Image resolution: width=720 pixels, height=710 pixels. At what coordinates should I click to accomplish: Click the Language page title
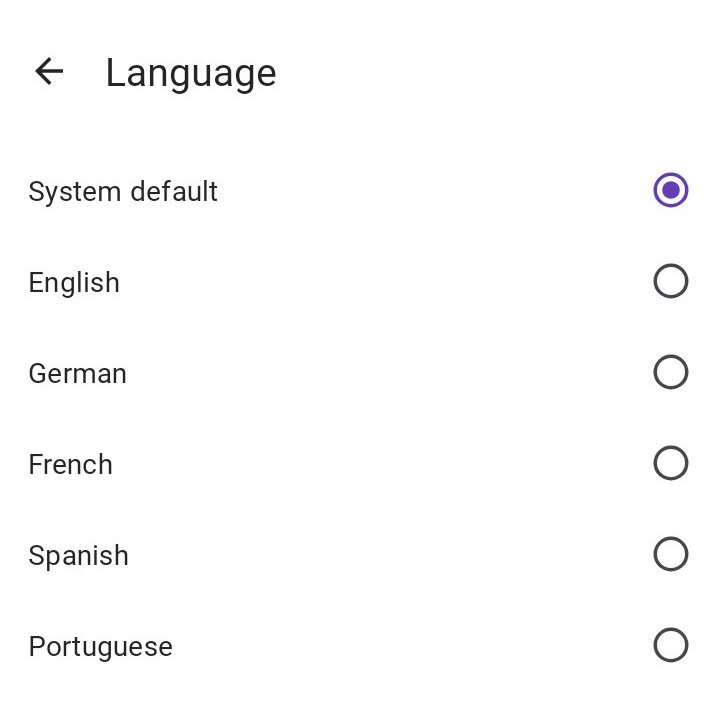pos(190,73)
